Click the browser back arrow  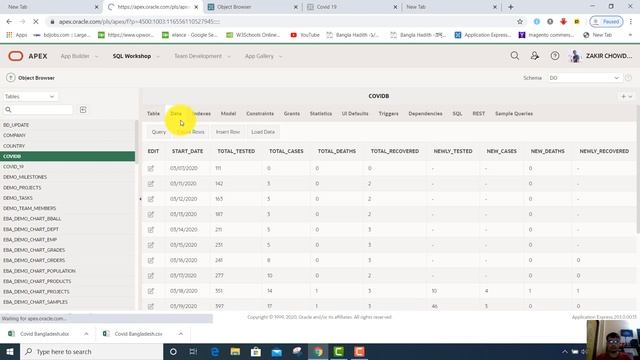coord(9,22)
